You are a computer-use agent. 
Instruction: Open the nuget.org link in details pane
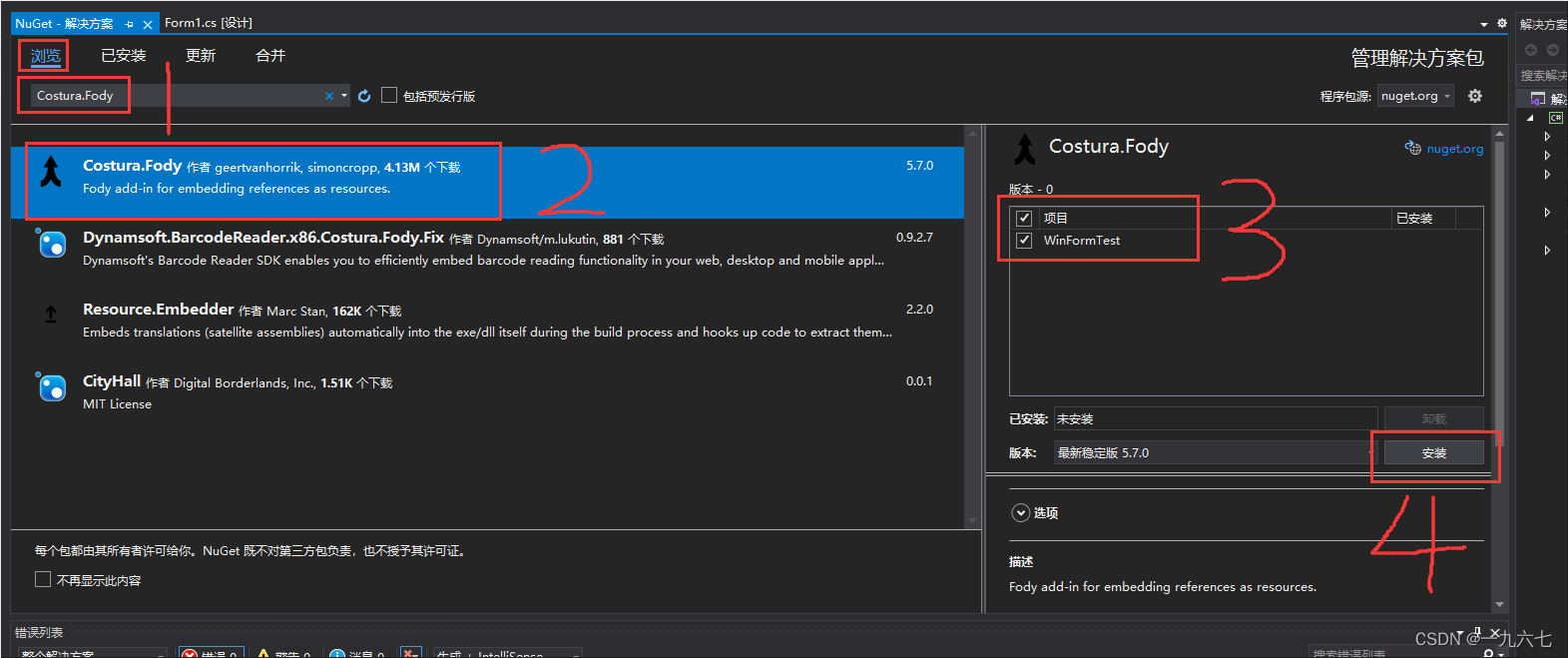point(1455,149)
